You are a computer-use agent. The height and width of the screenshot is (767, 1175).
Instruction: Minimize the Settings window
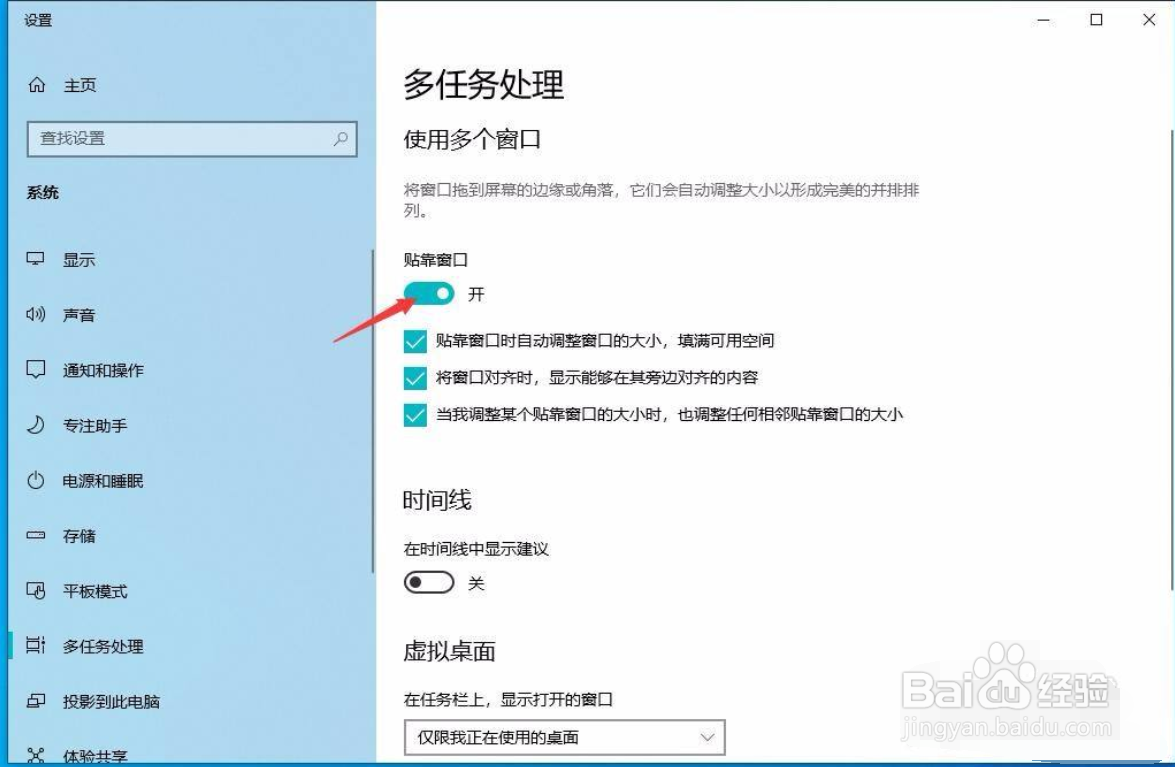coord(1043,20)
